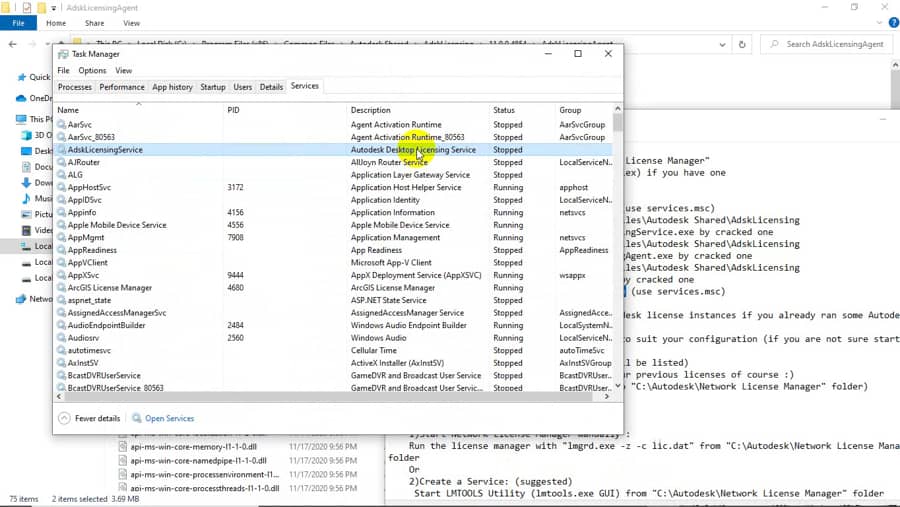Click the search magnifier icon in Explorer
Screen dimensions: 900x507
click(x=775, y=44)
